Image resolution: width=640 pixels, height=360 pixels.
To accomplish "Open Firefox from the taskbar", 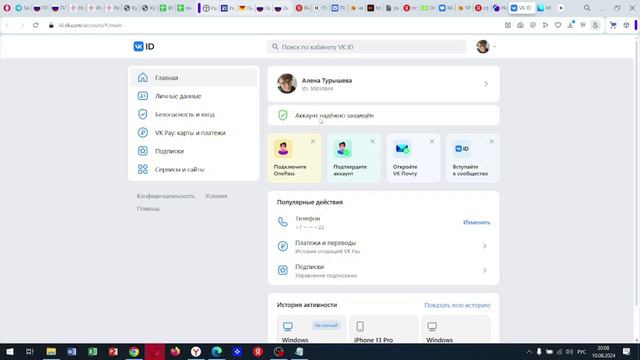I will 175,351.
